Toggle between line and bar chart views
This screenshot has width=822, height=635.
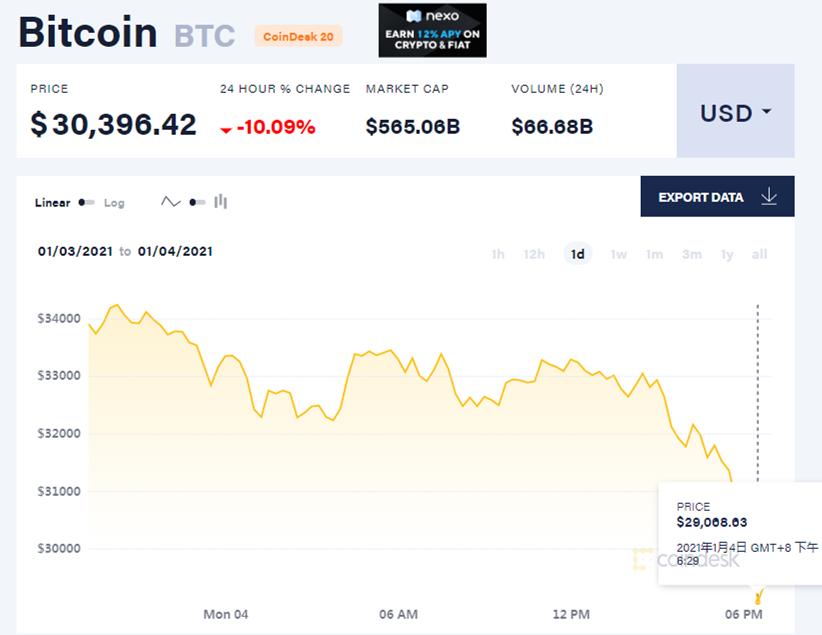click(195, 202)
